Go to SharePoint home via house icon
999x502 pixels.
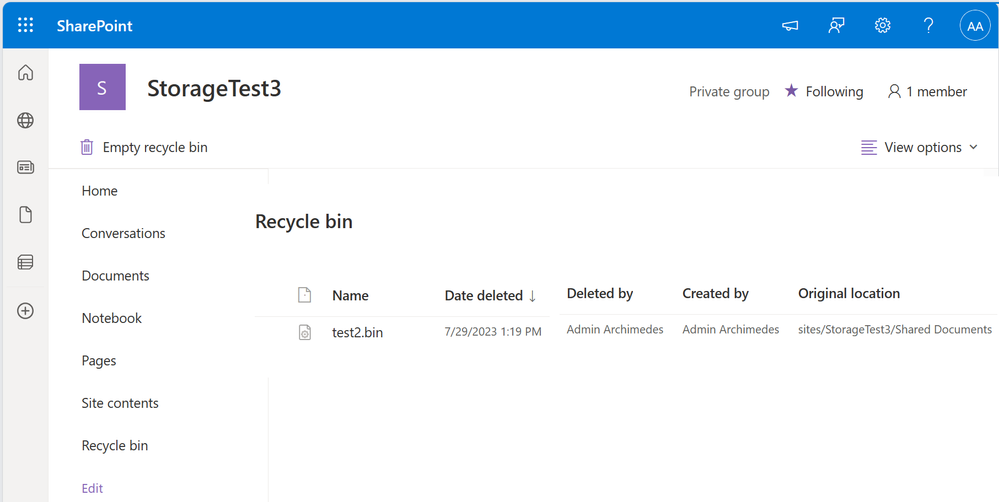25,73
